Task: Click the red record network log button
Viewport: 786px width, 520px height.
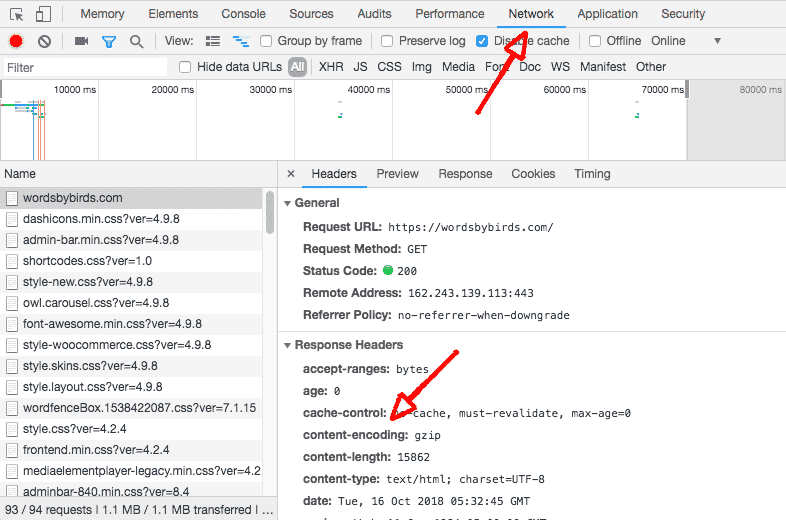Action: click(x=16, y=41)
